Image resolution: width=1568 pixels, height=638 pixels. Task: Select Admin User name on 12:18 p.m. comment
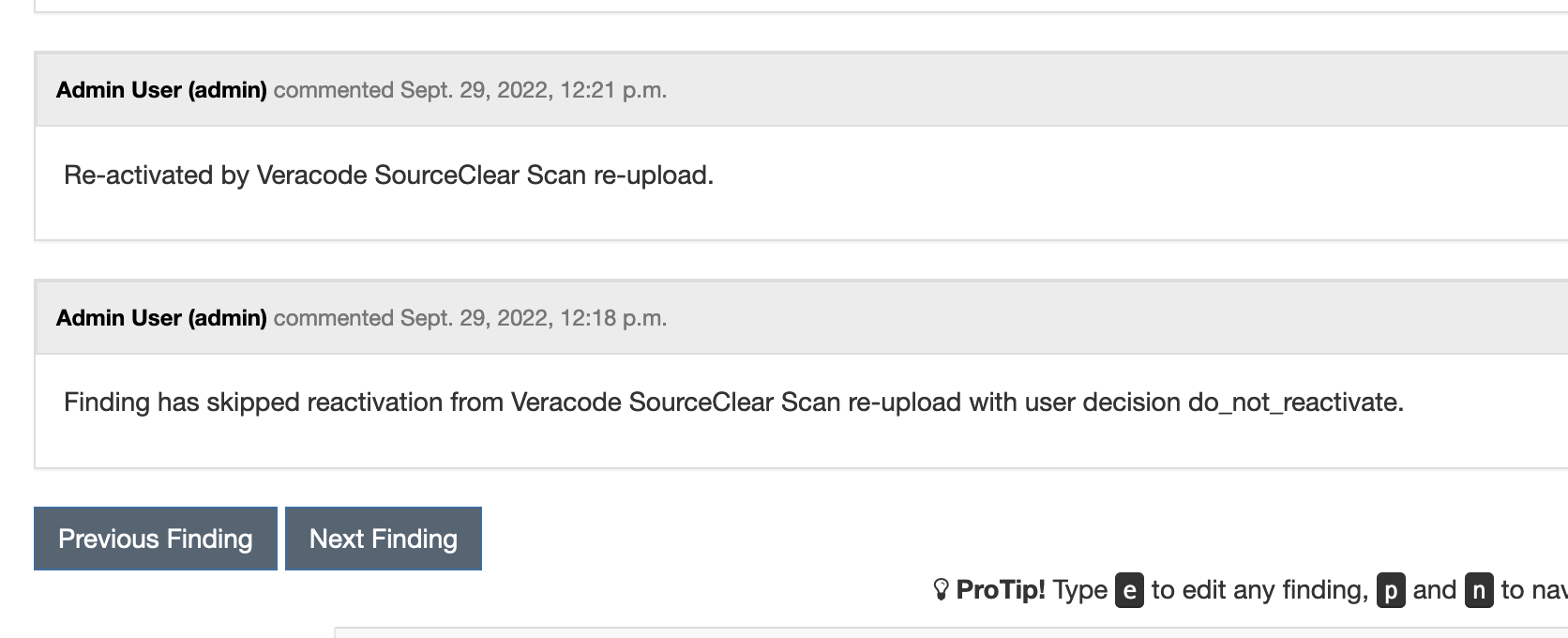pos(161,318)
